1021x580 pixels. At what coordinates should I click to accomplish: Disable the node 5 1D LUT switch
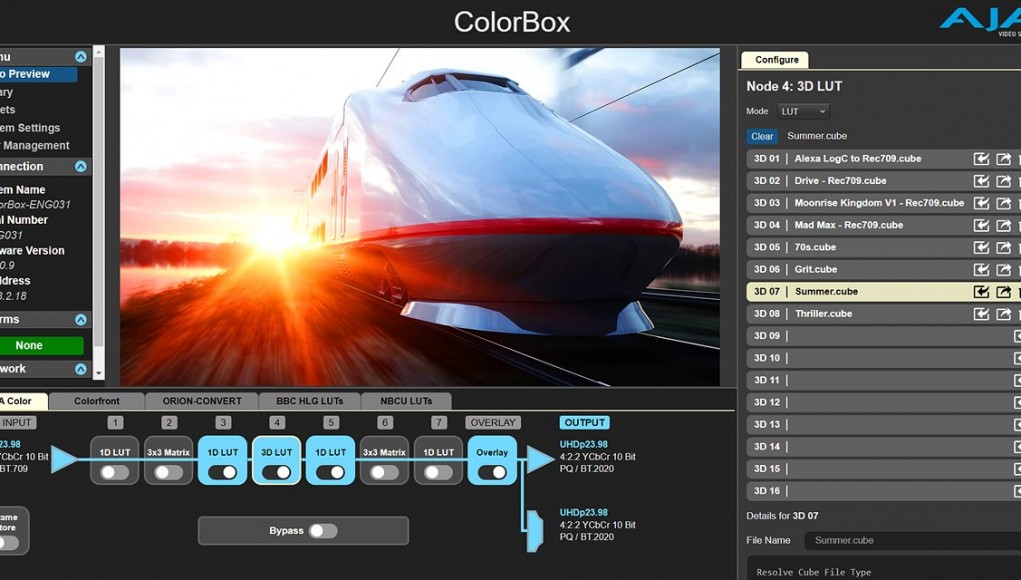click(331, 473)
